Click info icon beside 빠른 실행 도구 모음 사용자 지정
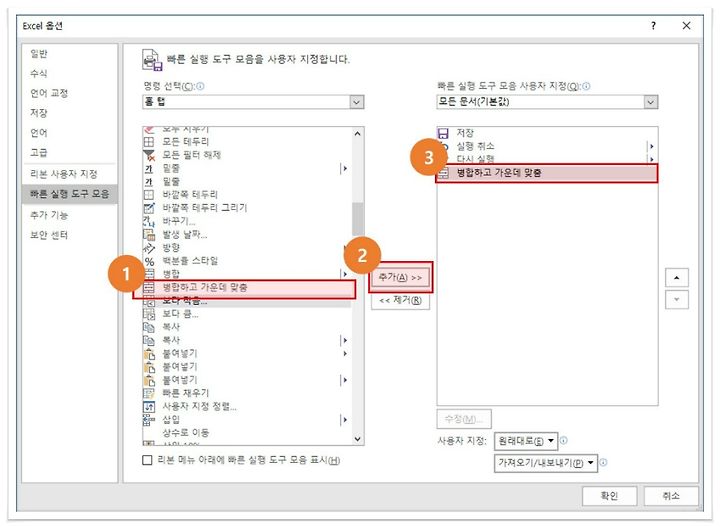This screenshot has width=720, height=527. pos(586,86)
